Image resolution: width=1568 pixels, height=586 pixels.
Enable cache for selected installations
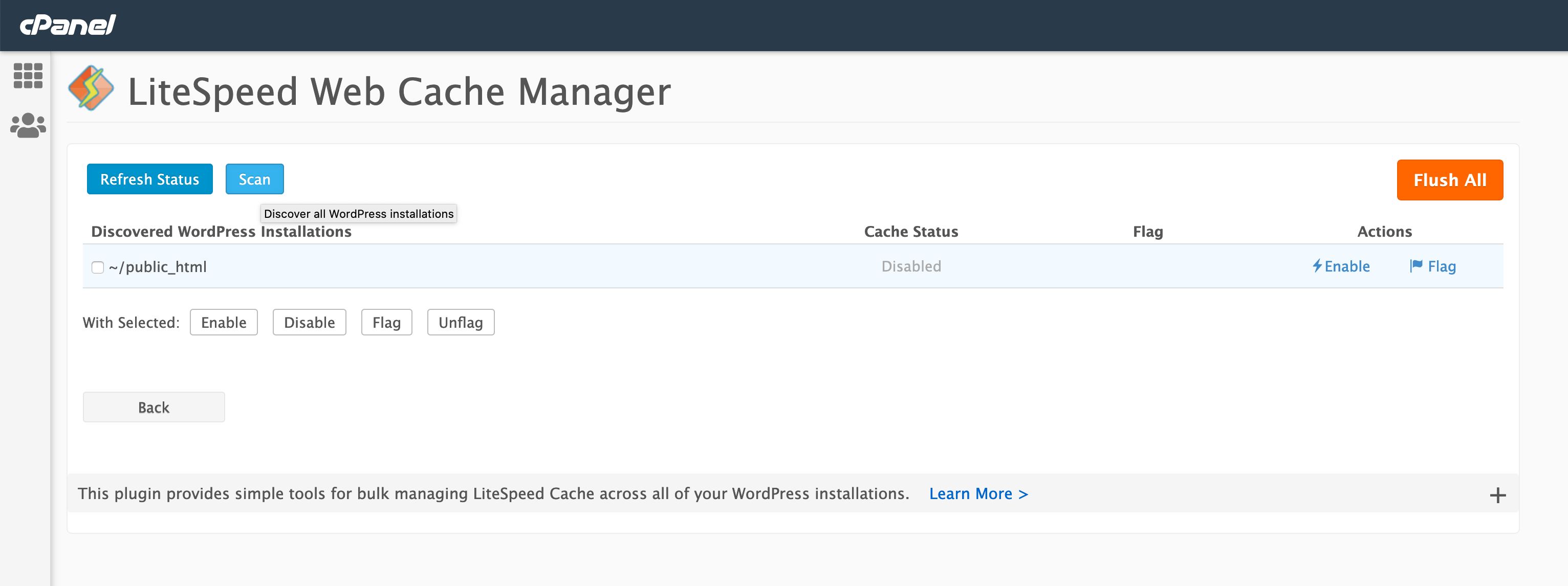pyautogui.click(x=224, y=323)
